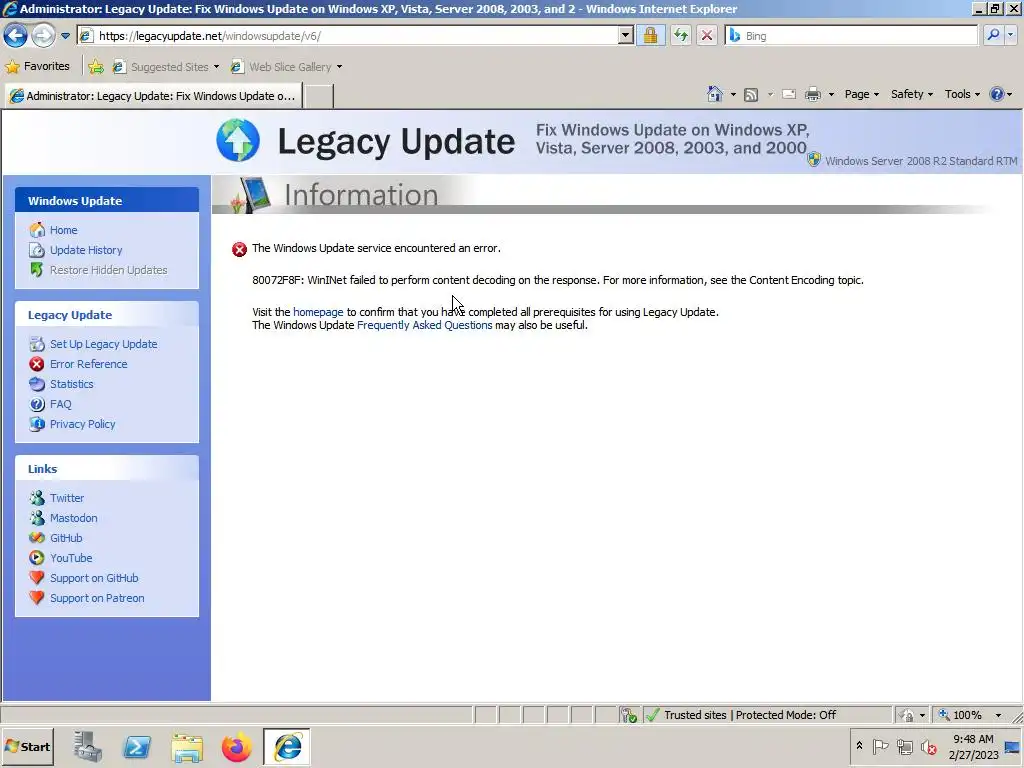Click the Refresh page button
This screenshot has height=768, width=1024.
click(680, 36)
